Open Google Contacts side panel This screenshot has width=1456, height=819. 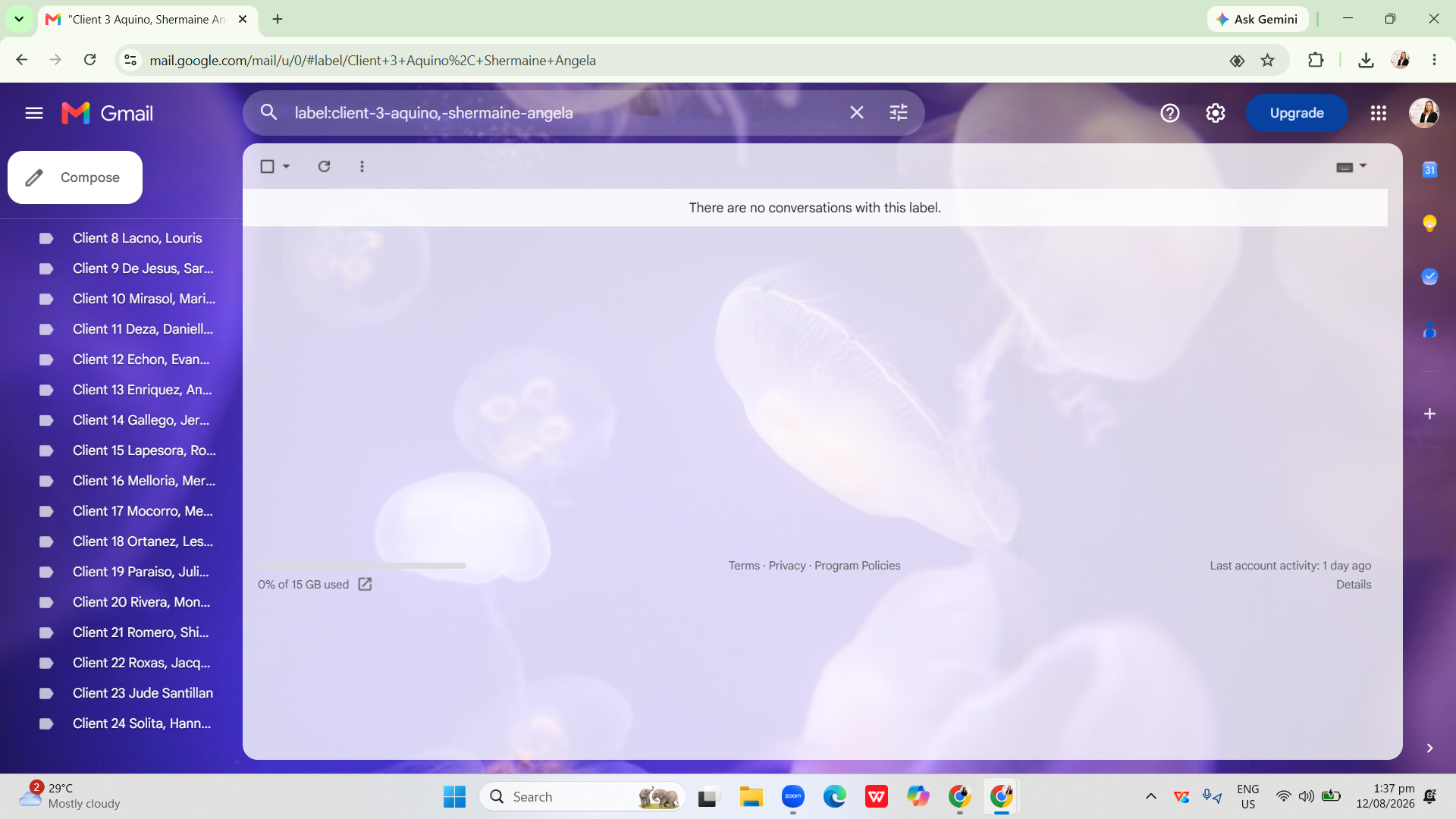pyautogui.click(x=1429, y=330)
